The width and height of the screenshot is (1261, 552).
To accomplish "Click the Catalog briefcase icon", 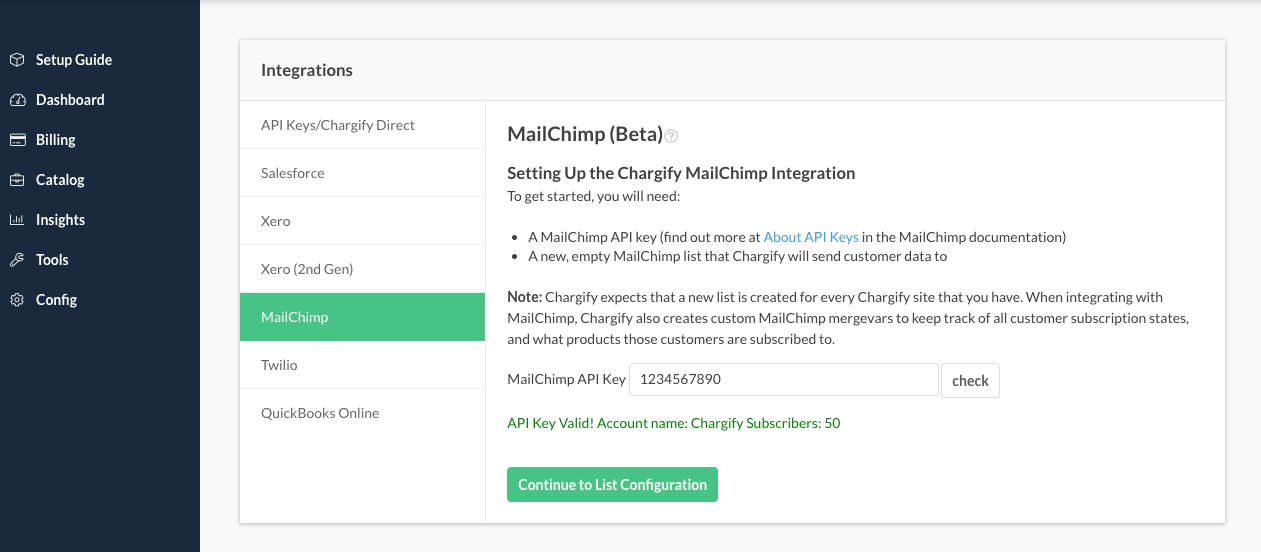I will pyautogui.click(x=17, y=180).
